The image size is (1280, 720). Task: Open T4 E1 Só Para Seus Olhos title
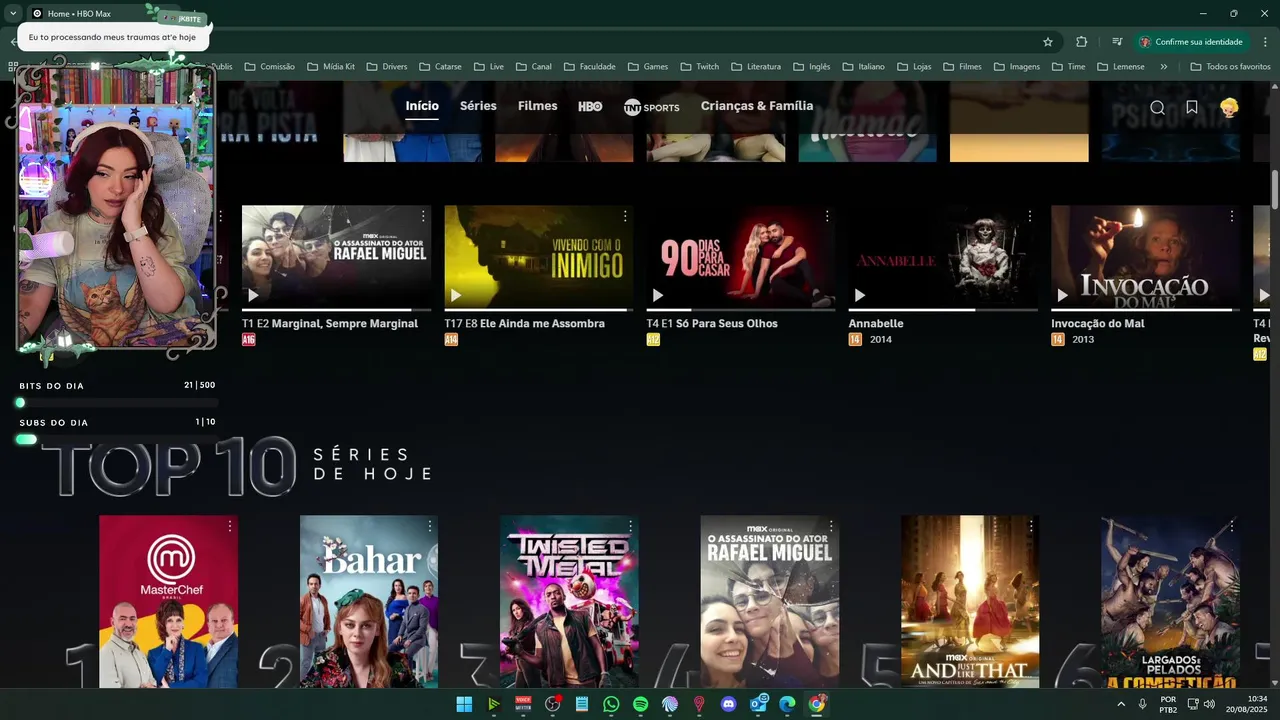712,324
